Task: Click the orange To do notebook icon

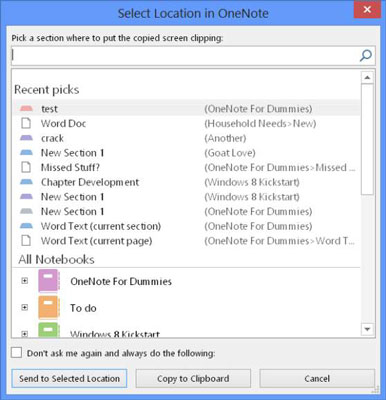Action: point(49,307)
